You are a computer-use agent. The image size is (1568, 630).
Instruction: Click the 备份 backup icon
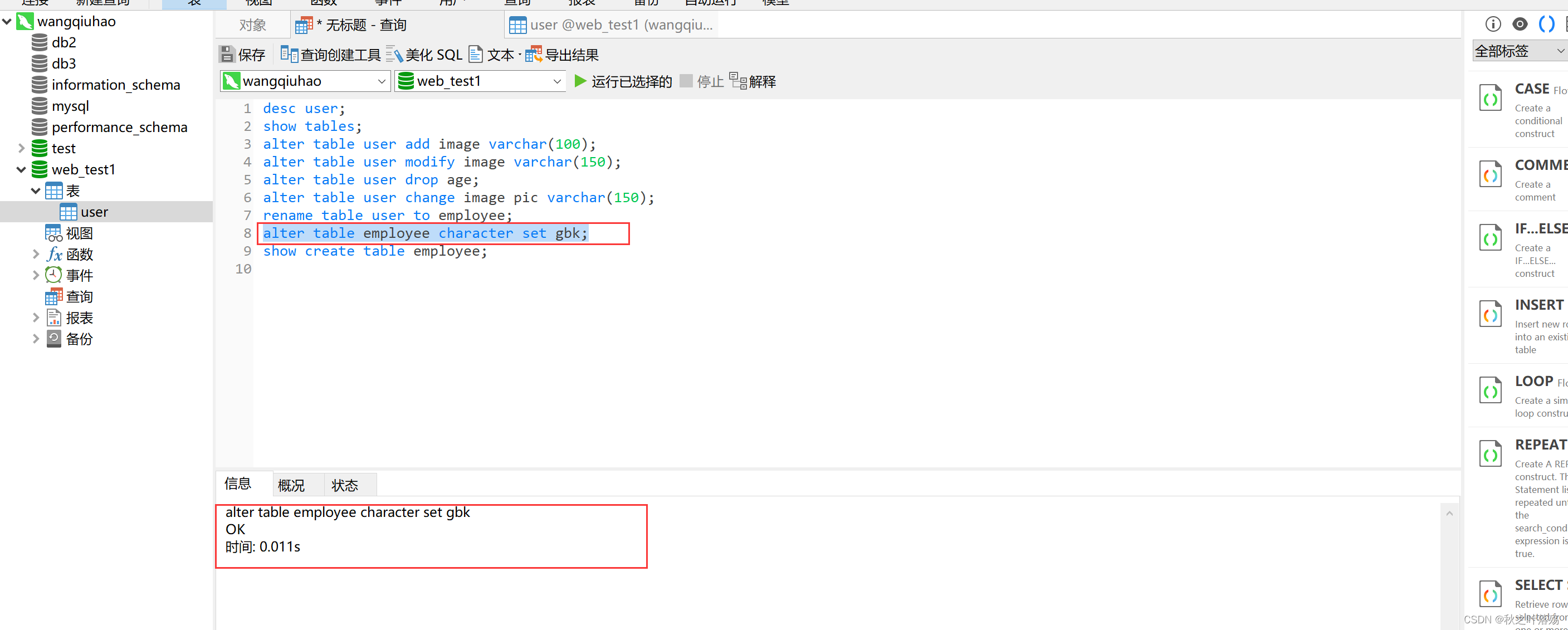coord(54,339)
